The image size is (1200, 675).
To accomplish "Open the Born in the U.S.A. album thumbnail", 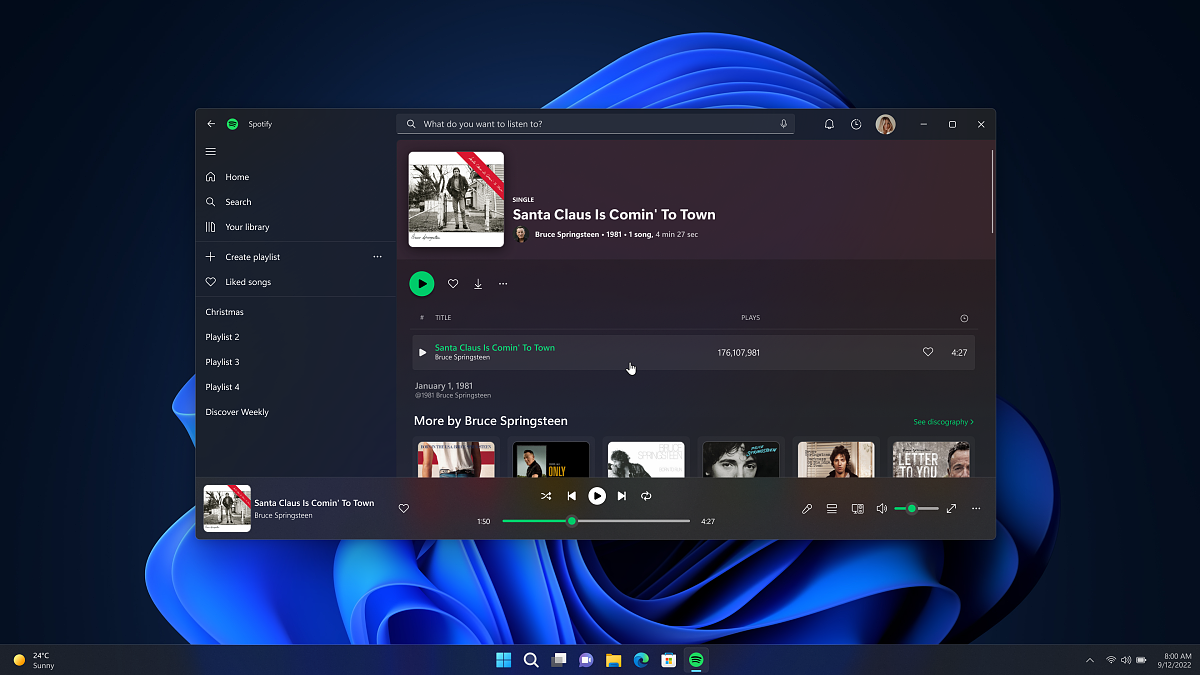I will click(x=456, y=459).
